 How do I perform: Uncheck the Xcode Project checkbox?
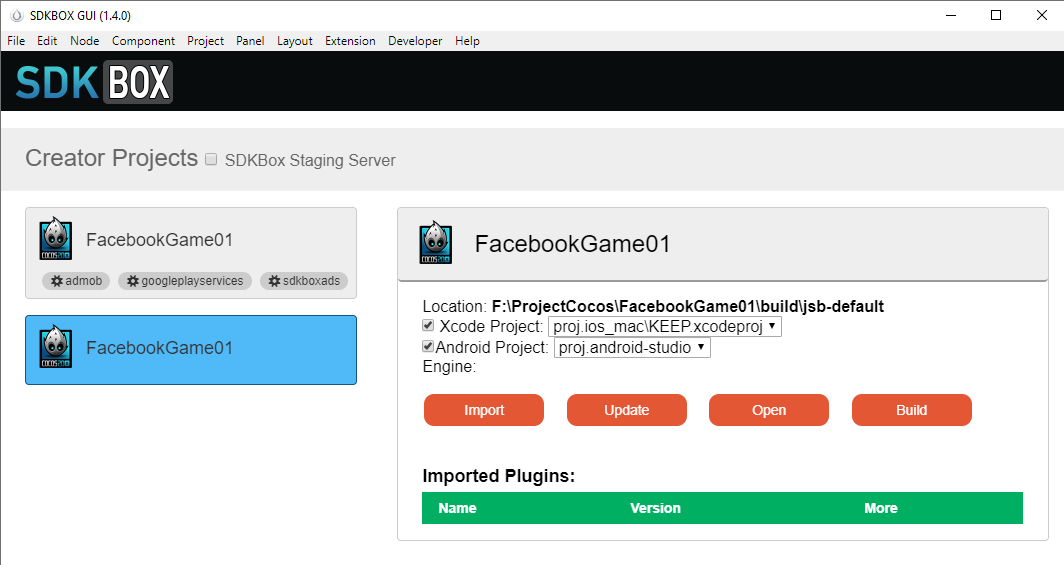click(x=429, y=326)
